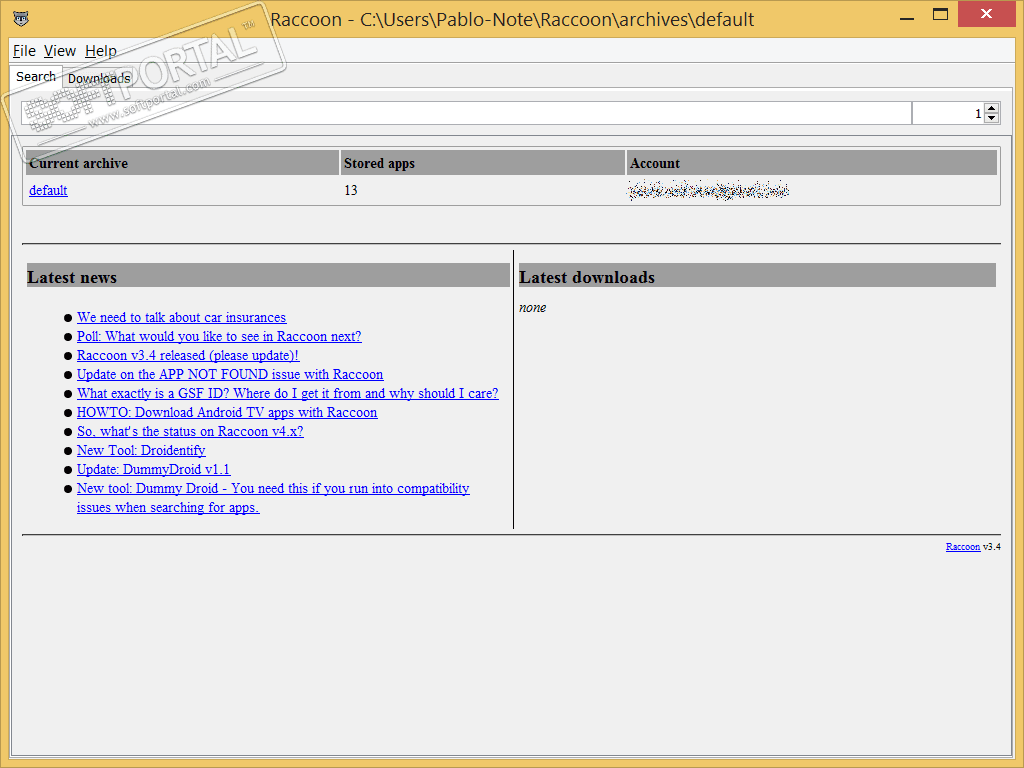Click the 'Account' column header
Screen dimensions: 1024x768
click(x=812, y=163)
